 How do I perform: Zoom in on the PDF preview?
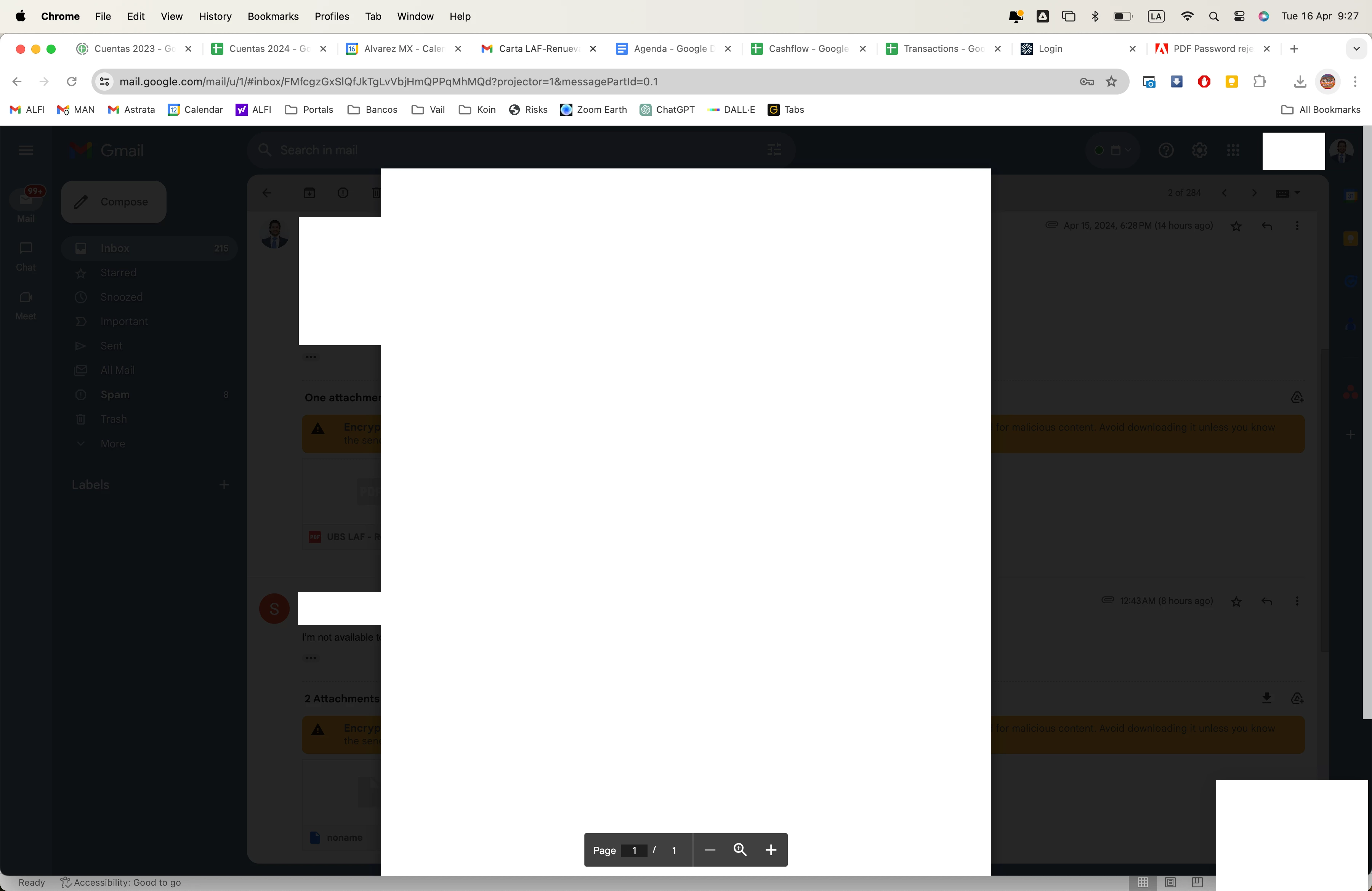tap(771, 850)
